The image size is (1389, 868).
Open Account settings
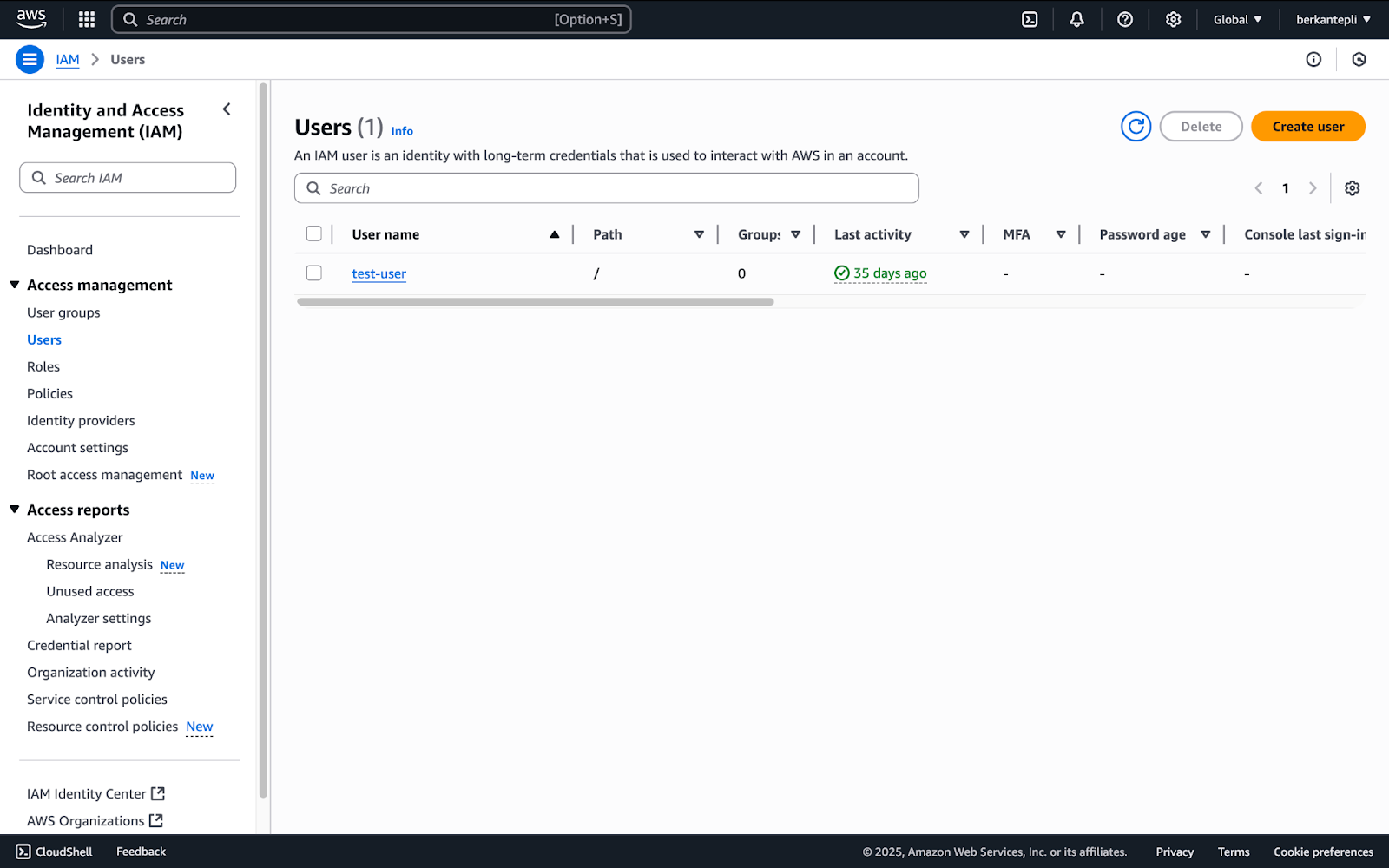(77, 447)
